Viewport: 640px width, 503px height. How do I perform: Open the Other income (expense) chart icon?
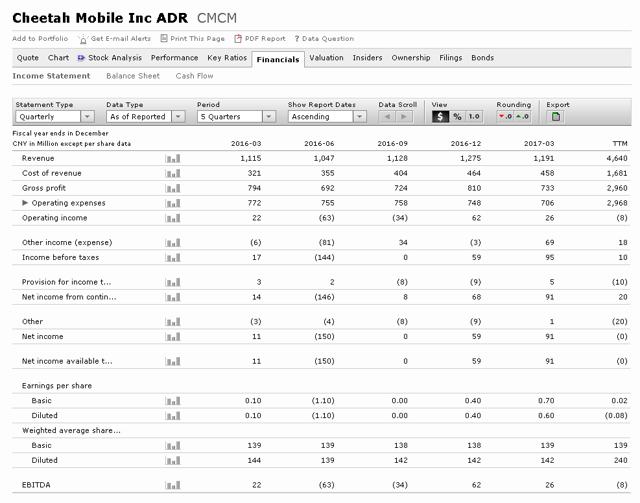[173, 243]
